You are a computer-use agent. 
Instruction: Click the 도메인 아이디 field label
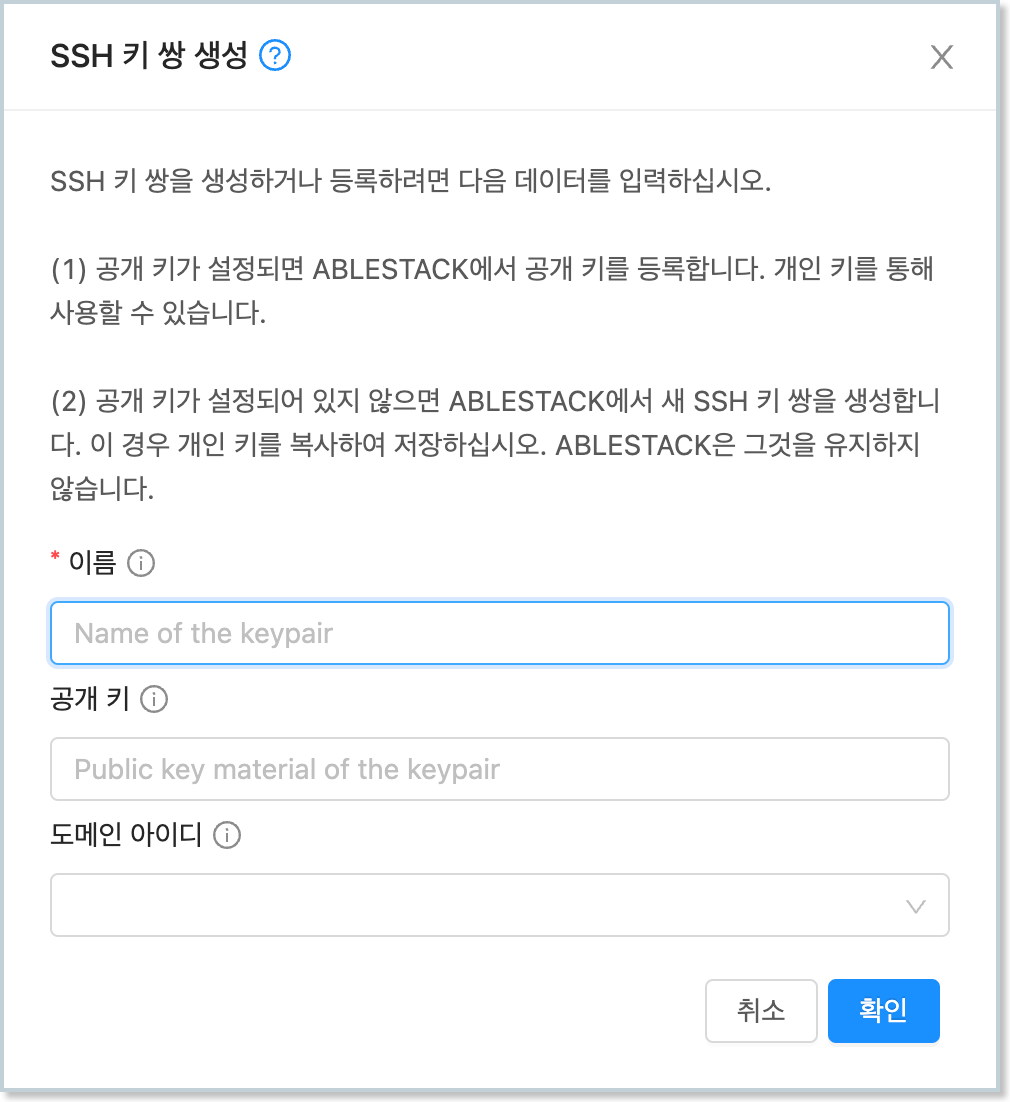pos(126,835)
